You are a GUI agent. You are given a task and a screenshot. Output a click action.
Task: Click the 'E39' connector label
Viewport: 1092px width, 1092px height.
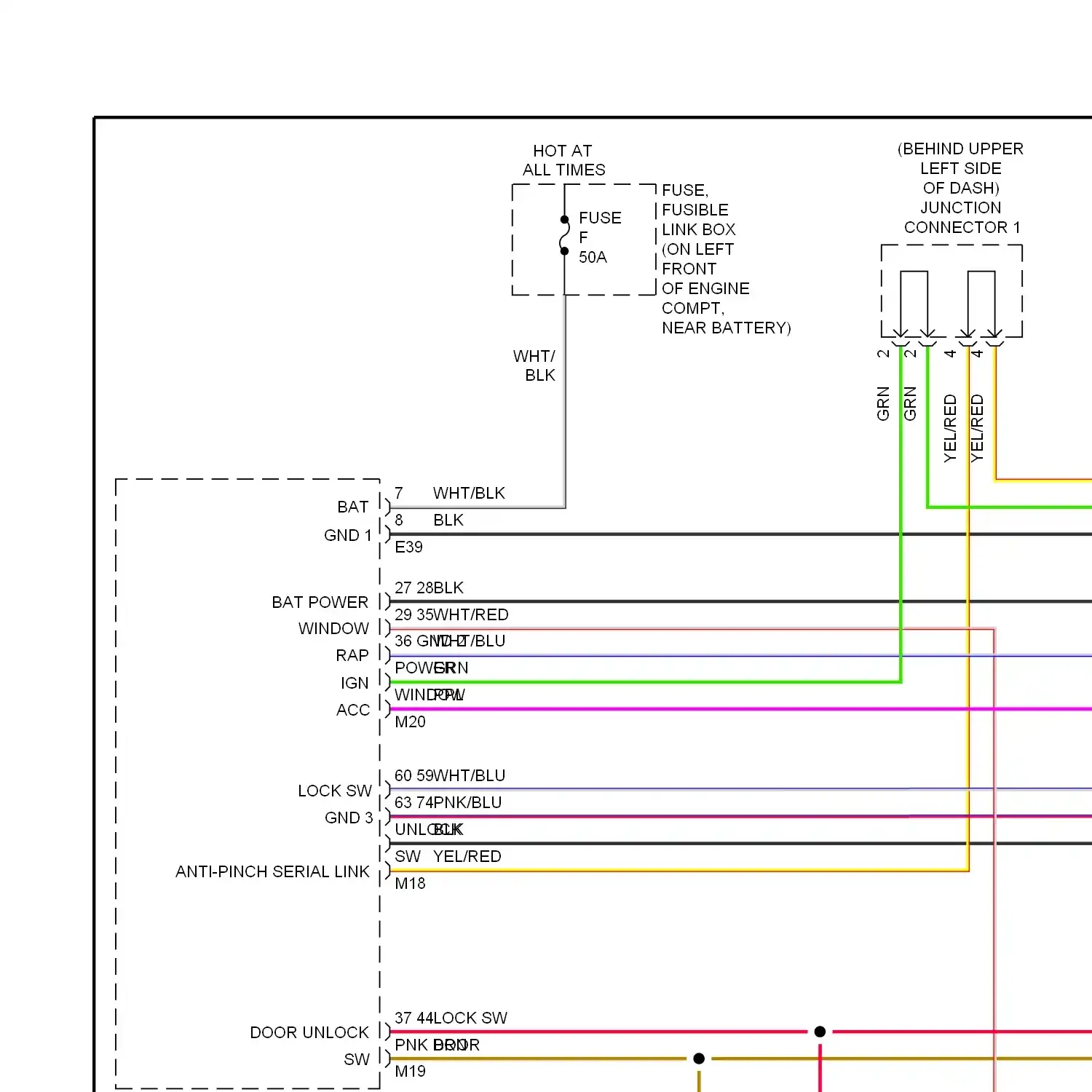[x=408, y=547]
